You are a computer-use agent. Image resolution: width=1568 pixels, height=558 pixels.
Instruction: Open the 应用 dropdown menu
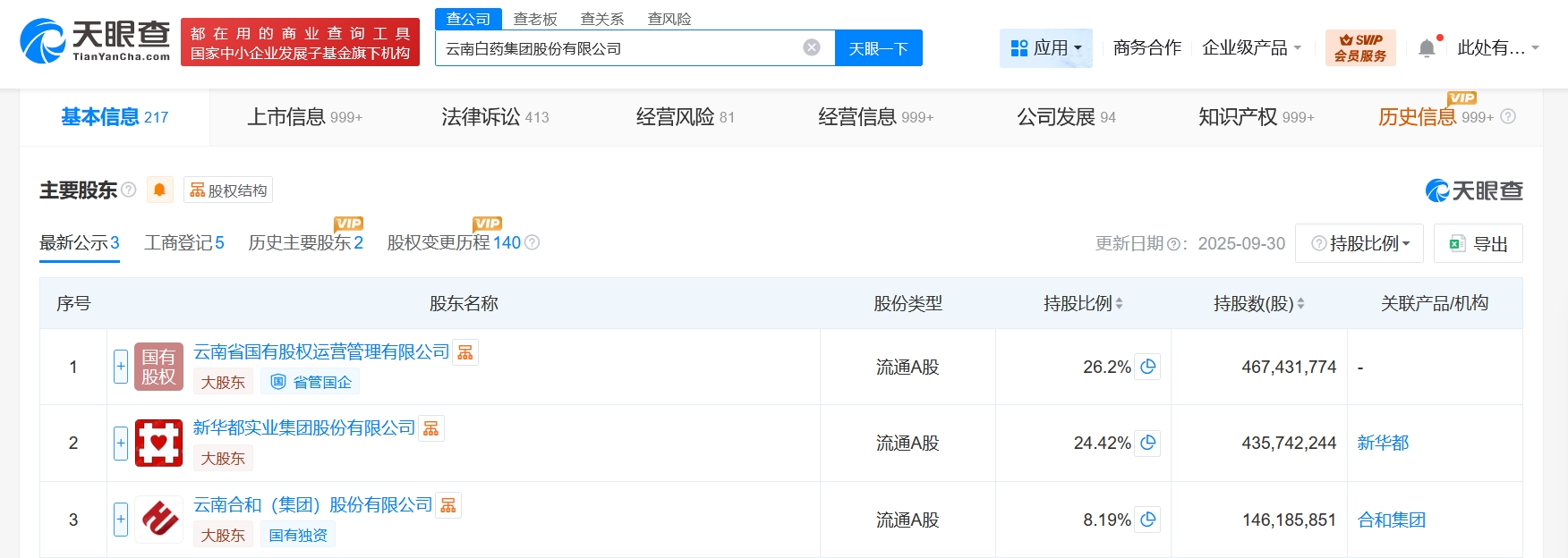point(1045,48)
